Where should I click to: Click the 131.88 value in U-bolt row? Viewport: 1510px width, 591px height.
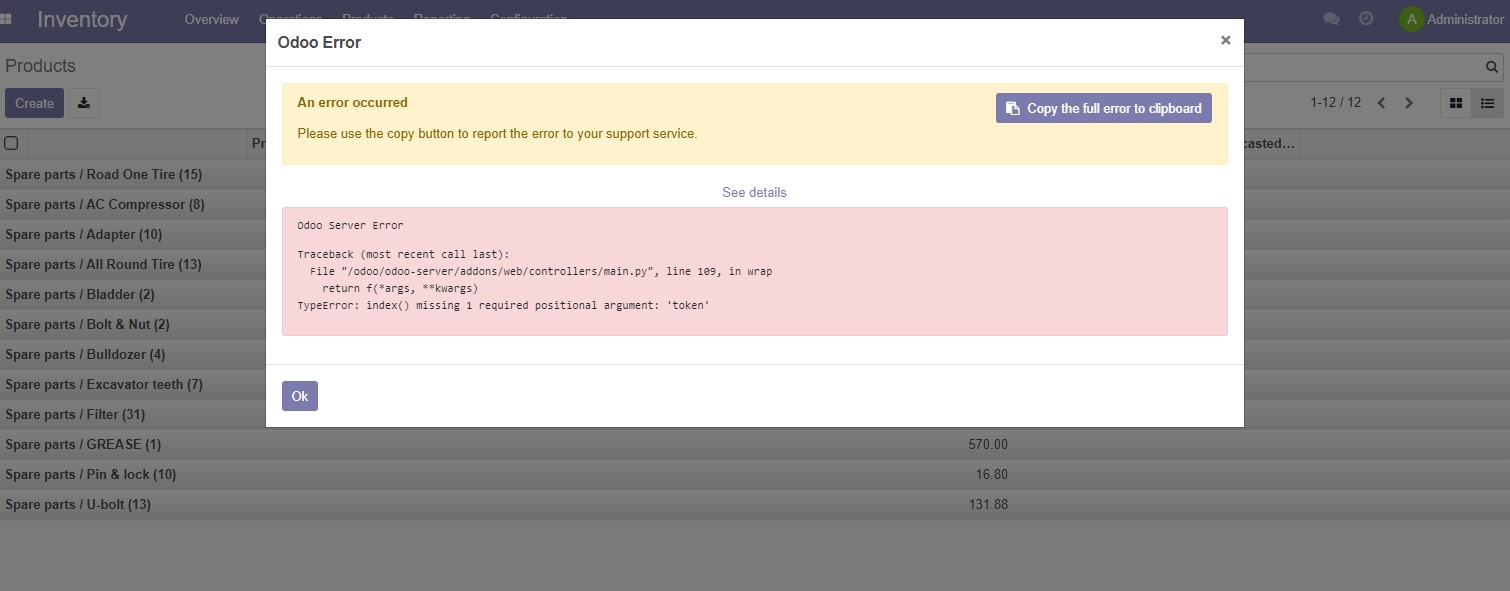coord(988,504)
